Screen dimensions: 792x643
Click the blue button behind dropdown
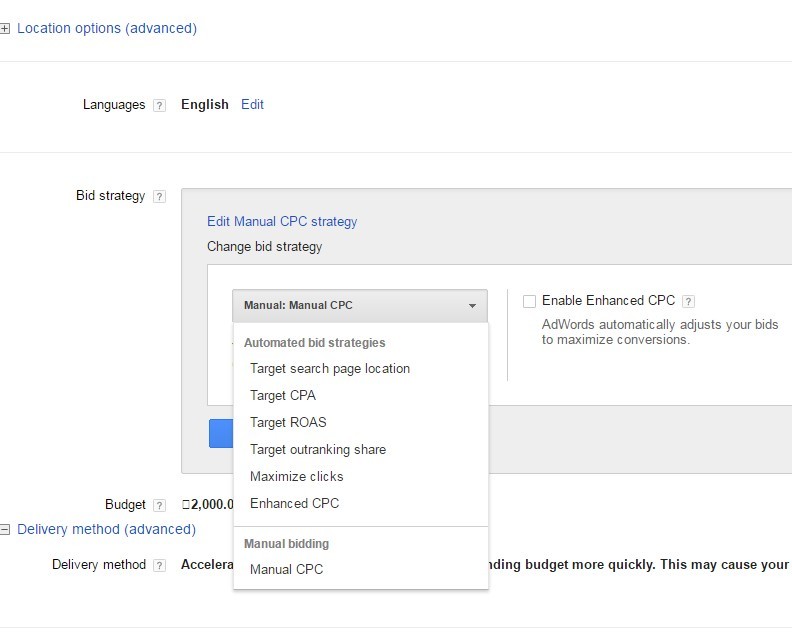[220, 433]
